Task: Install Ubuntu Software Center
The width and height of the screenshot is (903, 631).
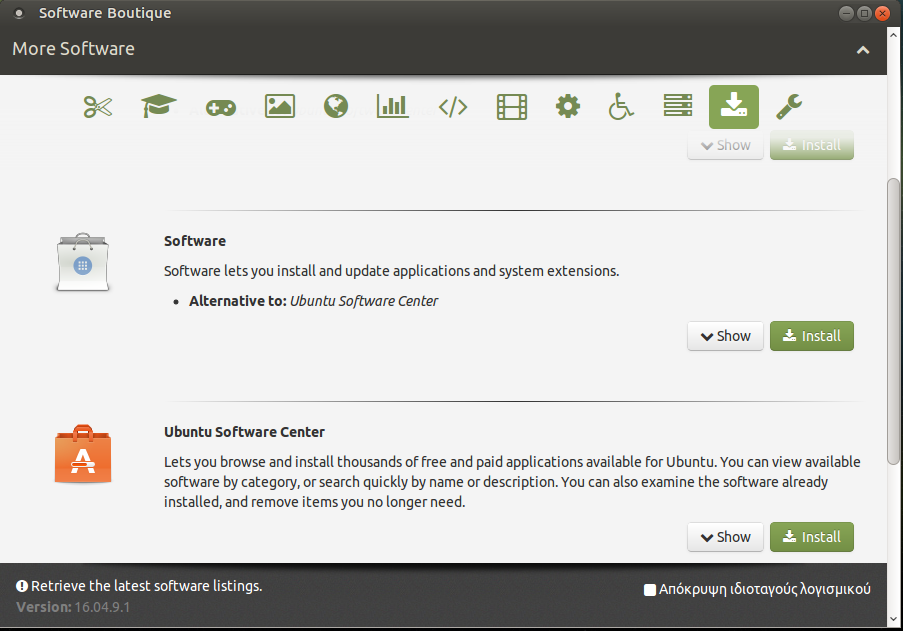Action: (x=811, y=537)
